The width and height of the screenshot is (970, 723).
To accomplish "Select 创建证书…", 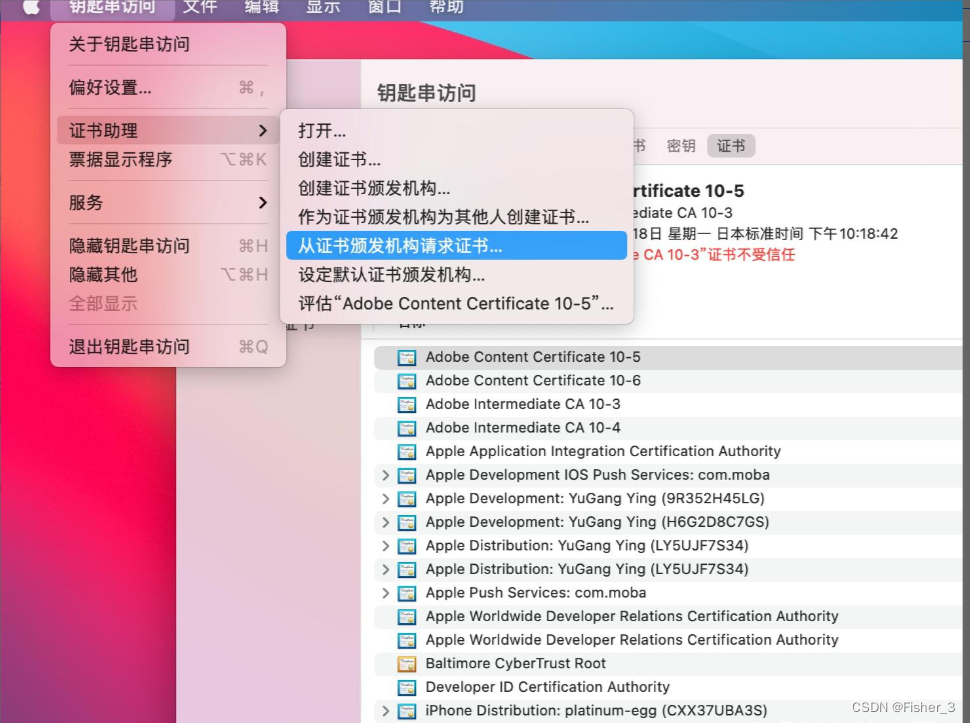I will coord(457,160).
